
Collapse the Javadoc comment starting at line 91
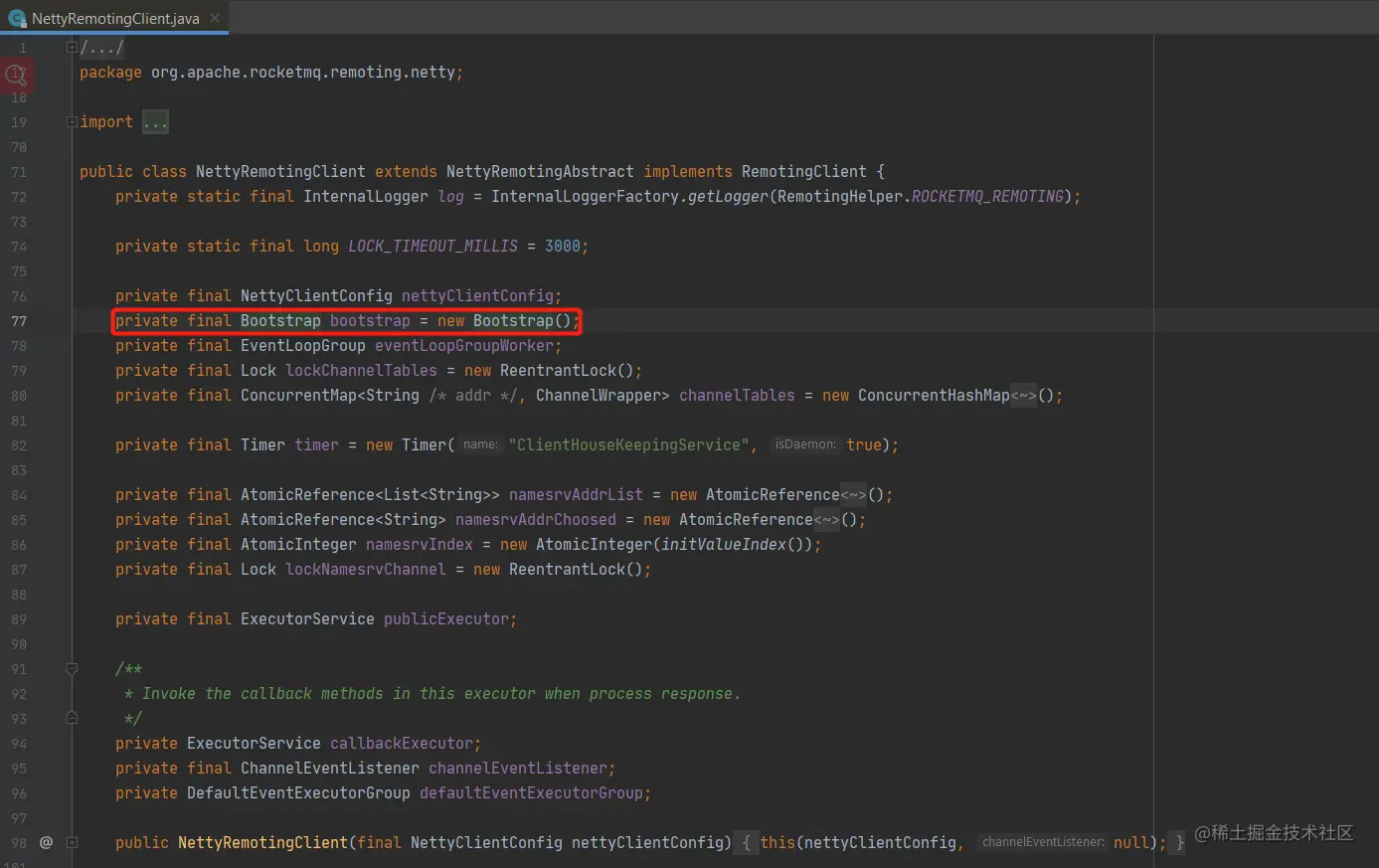[72, 669]
